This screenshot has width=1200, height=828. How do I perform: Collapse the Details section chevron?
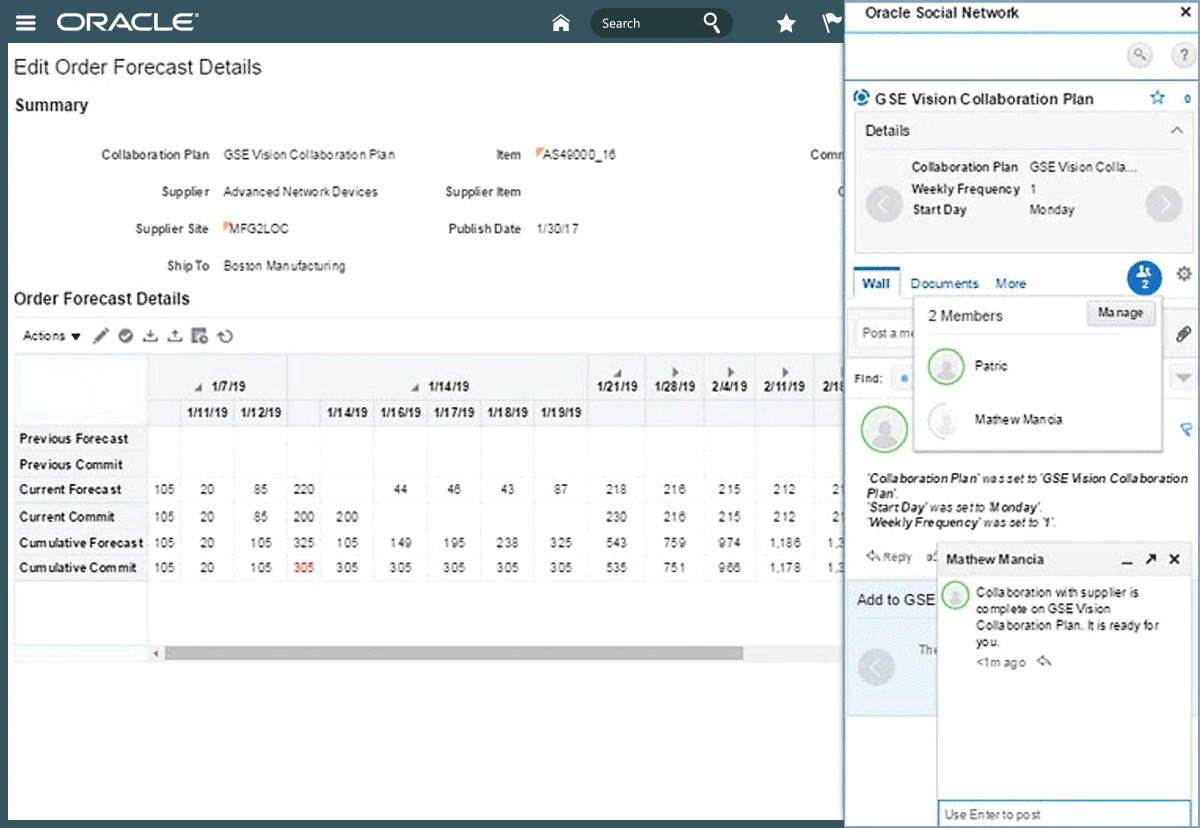click(1176, 130)
